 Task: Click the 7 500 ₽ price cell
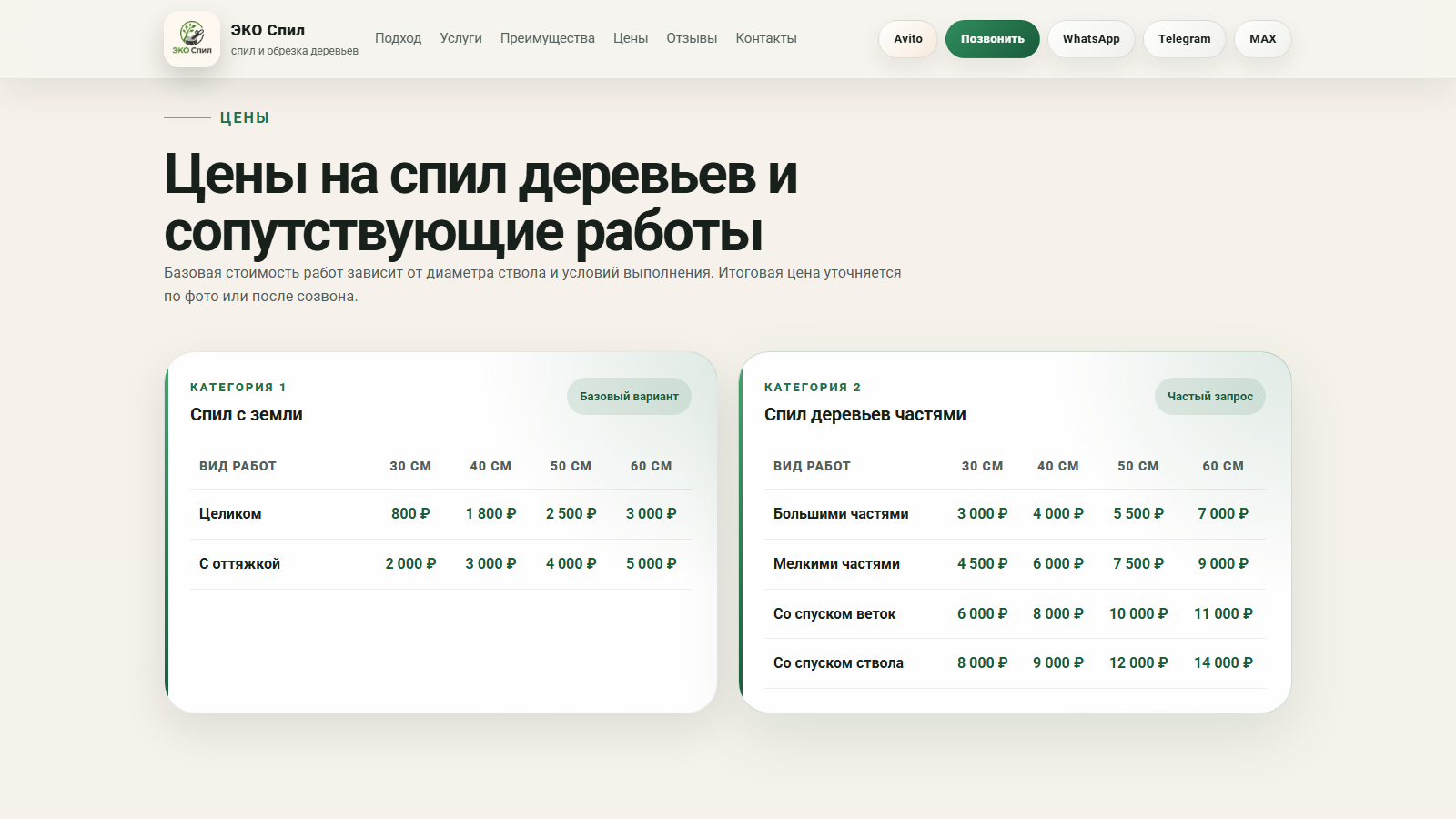click(x=1138, y=563)
